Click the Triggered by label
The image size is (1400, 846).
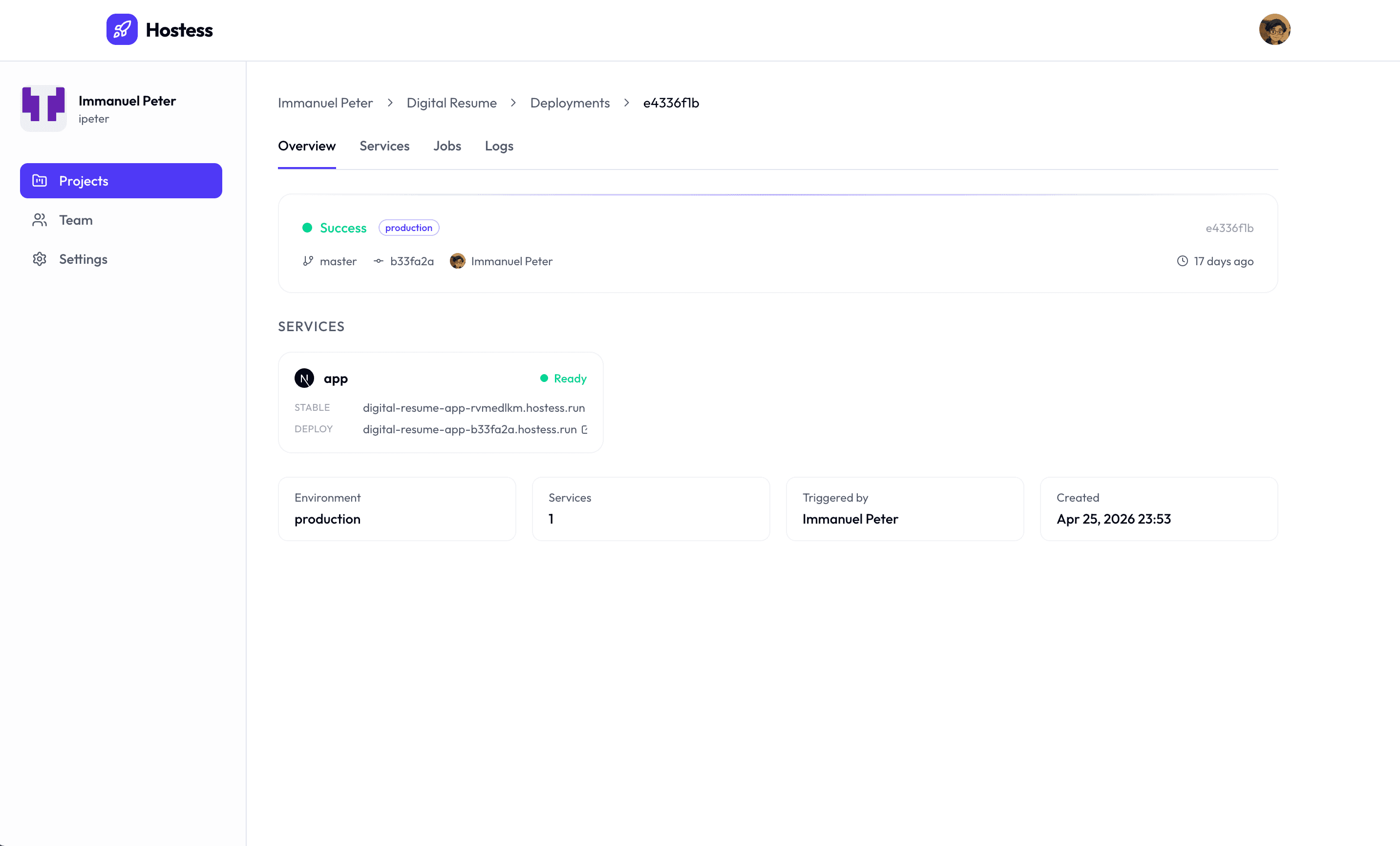click(x=835, y=498)
